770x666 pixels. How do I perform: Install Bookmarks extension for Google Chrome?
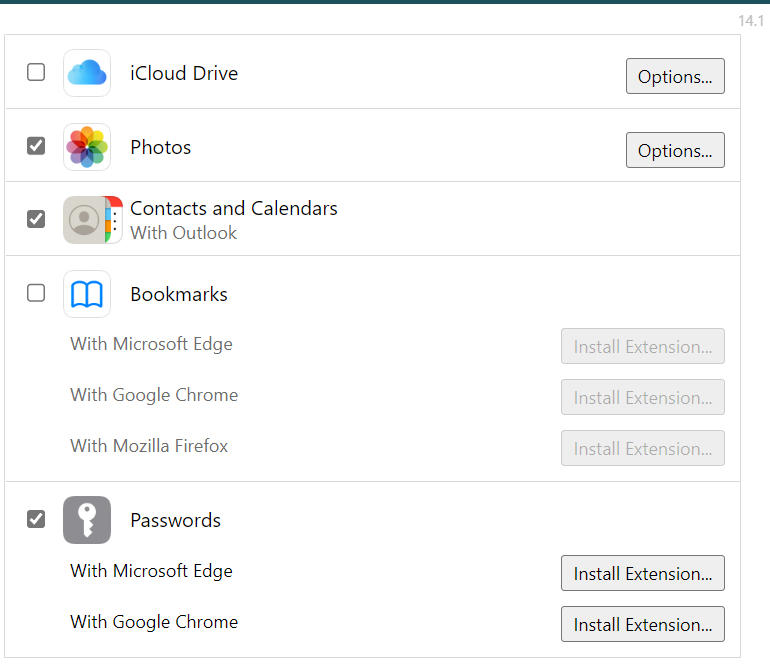pos(642,397)
